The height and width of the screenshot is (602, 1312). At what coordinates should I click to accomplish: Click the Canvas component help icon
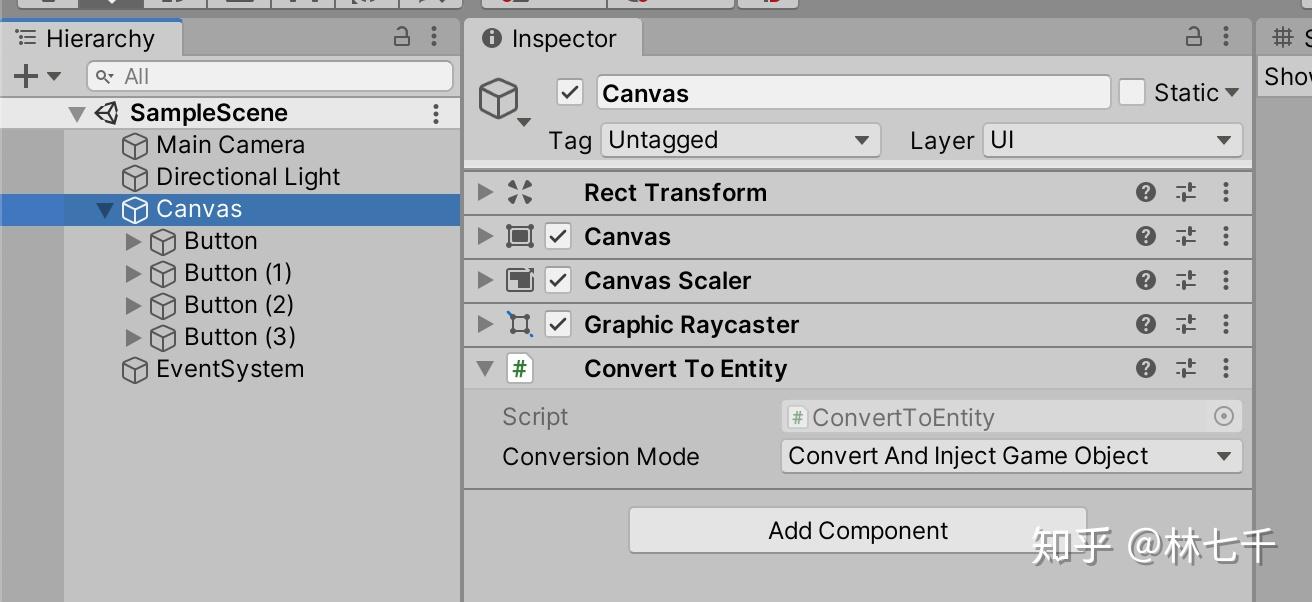coord(1144,236)
